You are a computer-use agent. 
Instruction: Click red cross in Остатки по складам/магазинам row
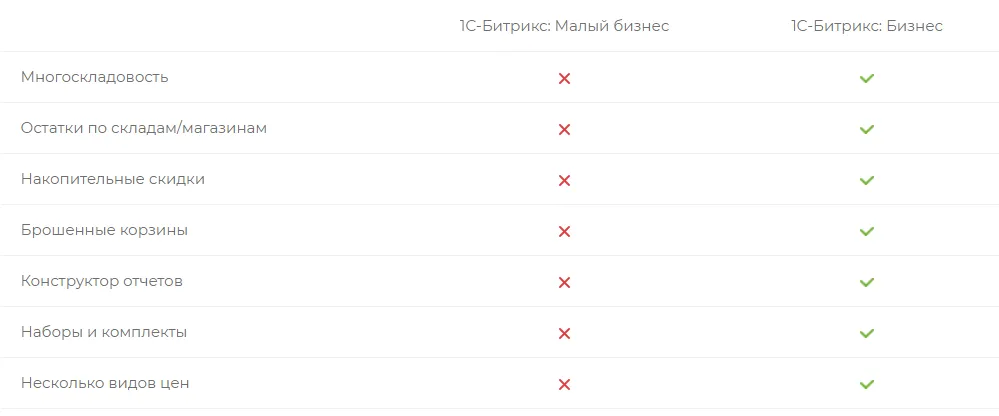coord(564,129)
